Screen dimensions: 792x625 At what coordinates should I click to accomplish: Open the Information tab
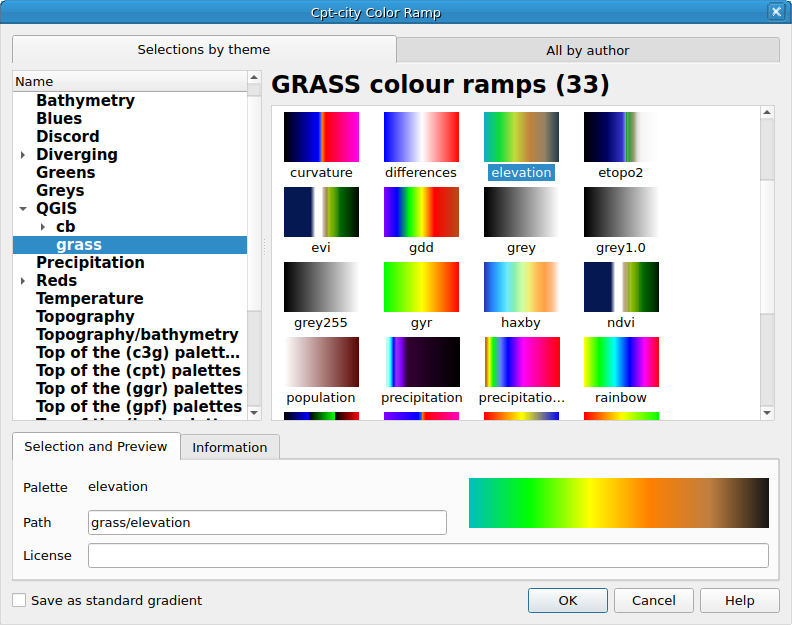tap(229, 447)
